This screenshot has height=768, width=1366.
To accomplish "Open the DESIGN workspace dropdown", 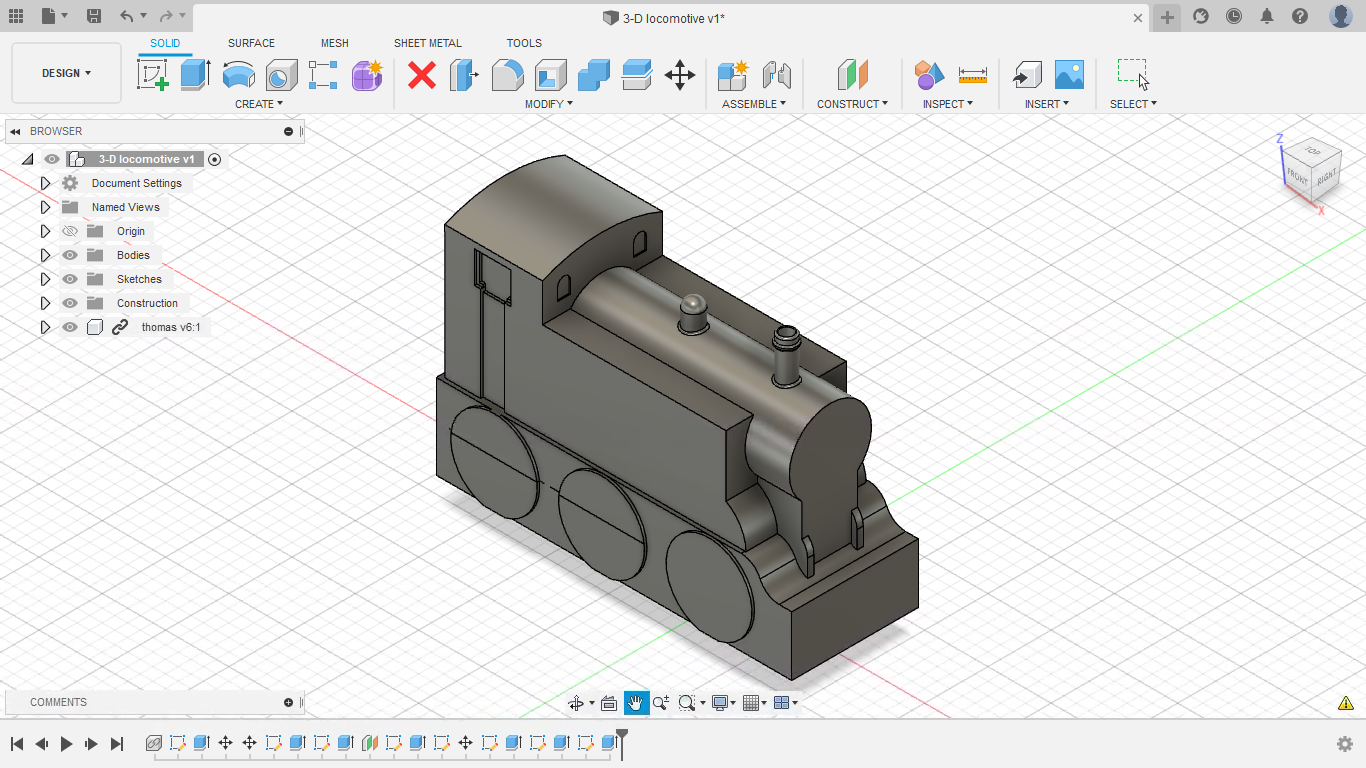I will click(66, 73).
